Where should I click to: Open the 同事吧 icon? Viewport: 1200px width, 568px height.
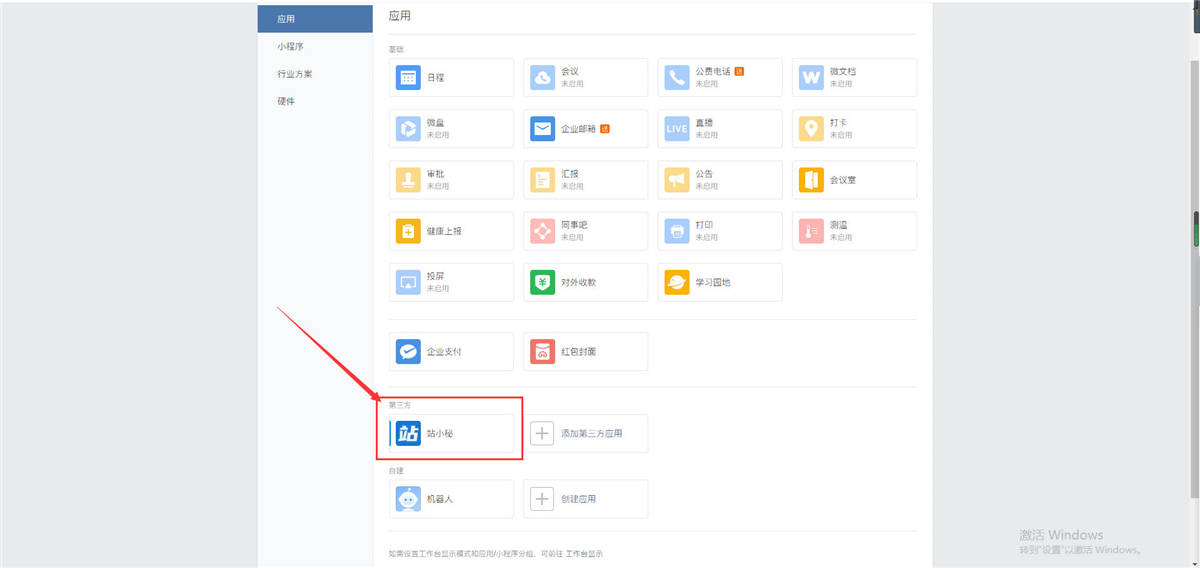[542, 231]
